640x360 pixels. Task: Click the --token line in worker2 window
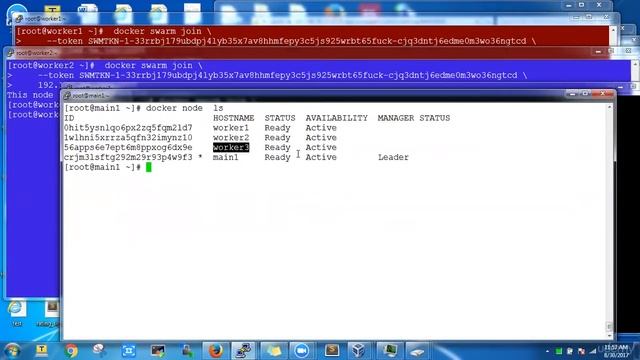tap(282, 76)
